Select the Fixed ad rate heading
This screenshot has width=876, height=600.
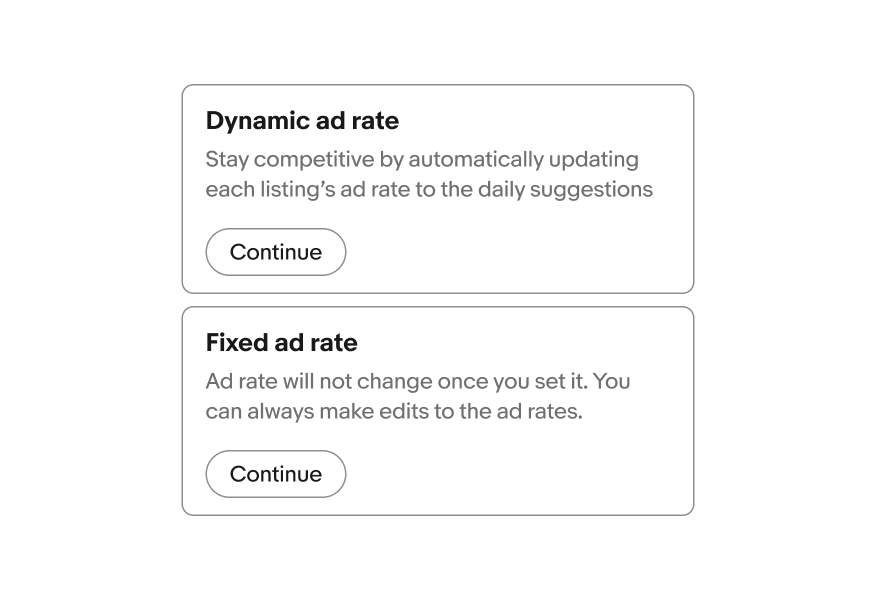[281, 343]
